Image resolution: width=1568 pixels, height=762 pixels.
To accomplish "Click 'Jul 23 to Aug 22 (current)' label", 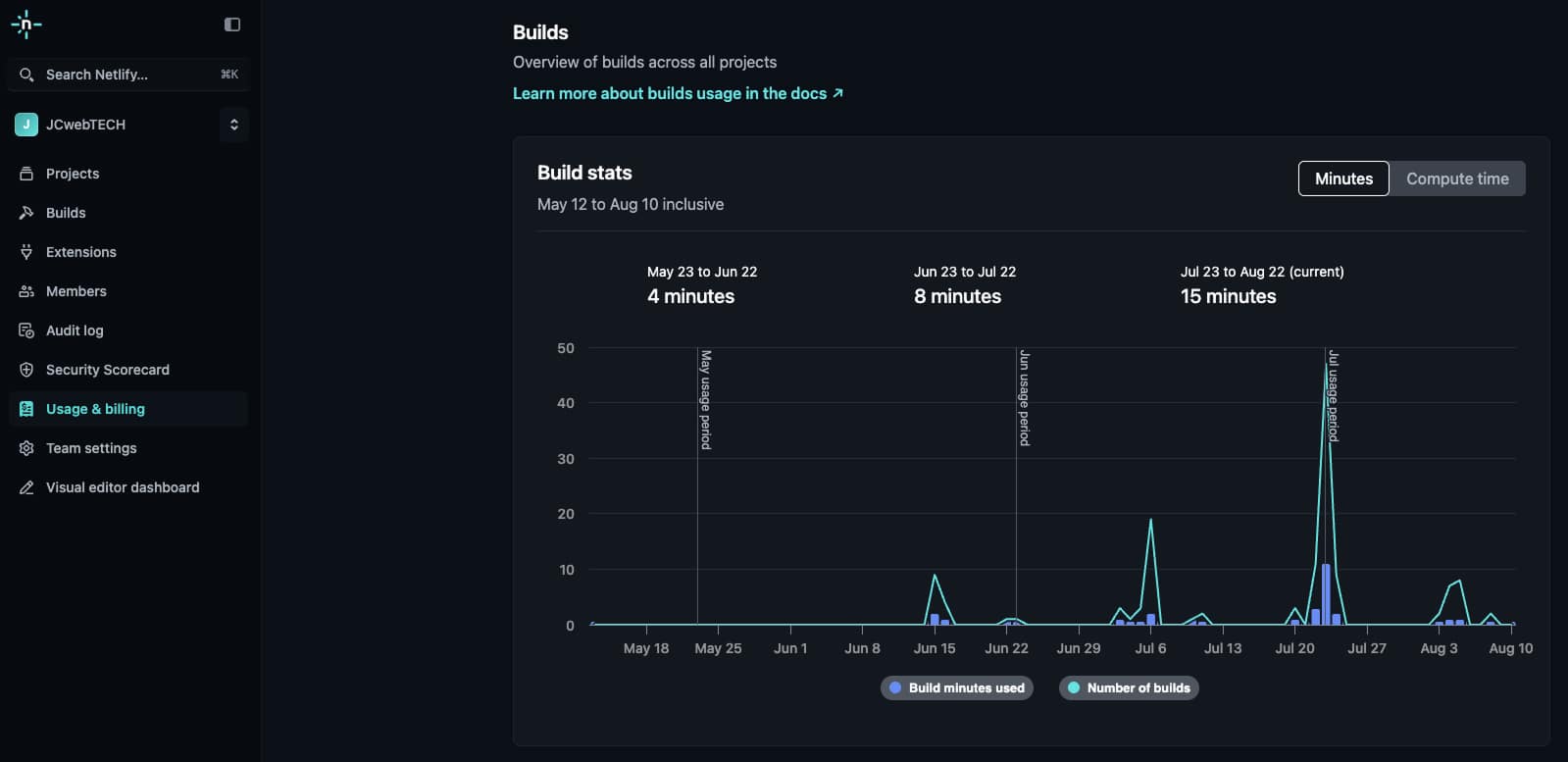I will (1262, 272).
